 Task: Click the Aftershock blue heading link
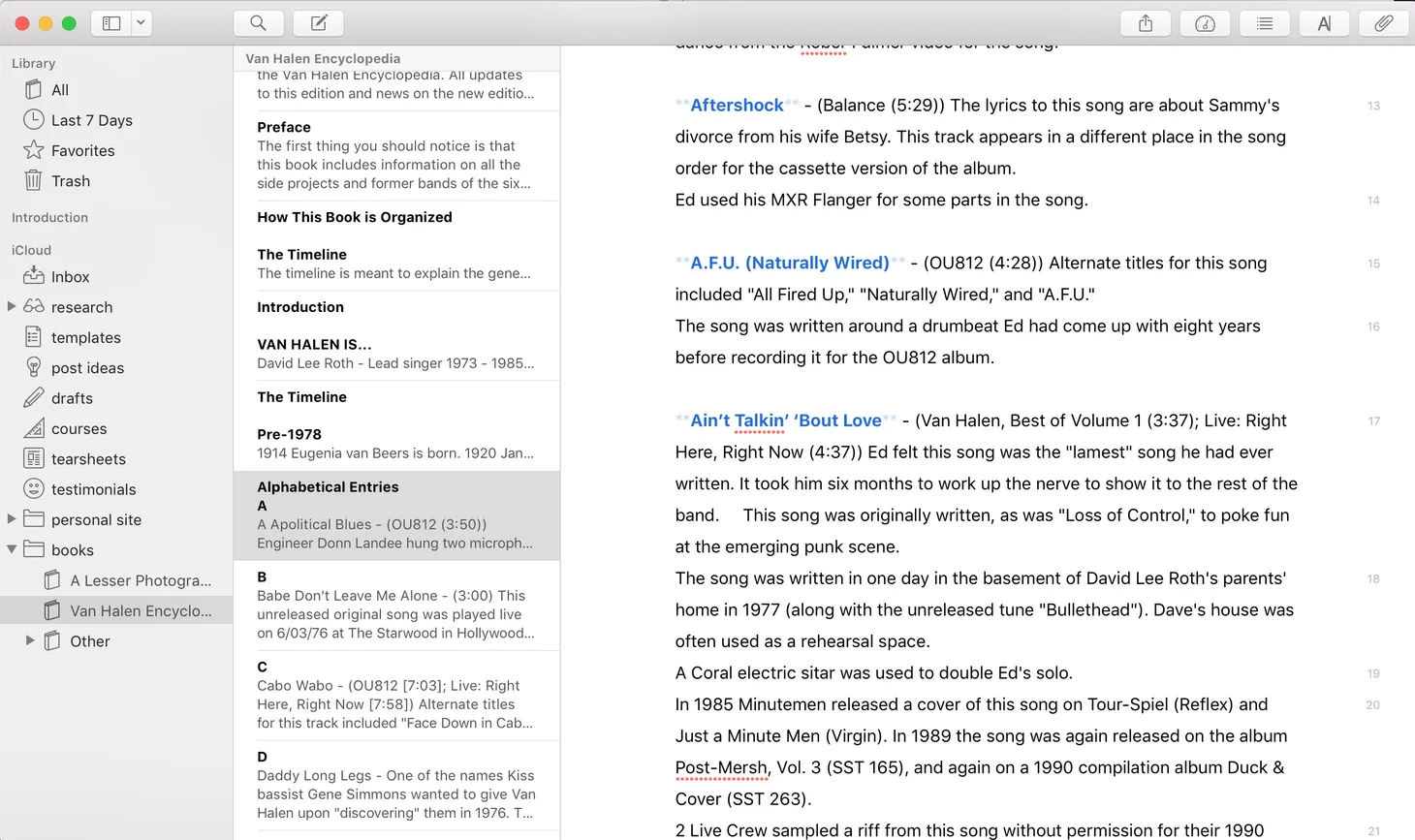click(738, 105)
